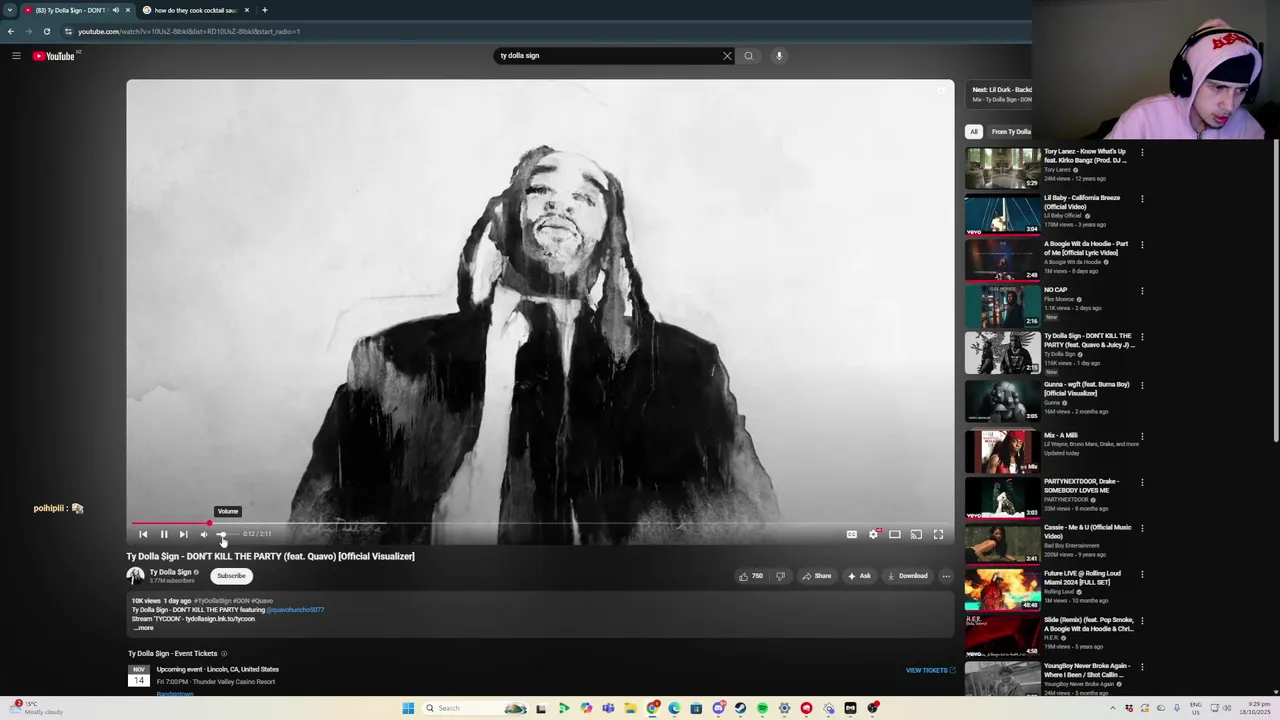Share this video

click(816, 576)
